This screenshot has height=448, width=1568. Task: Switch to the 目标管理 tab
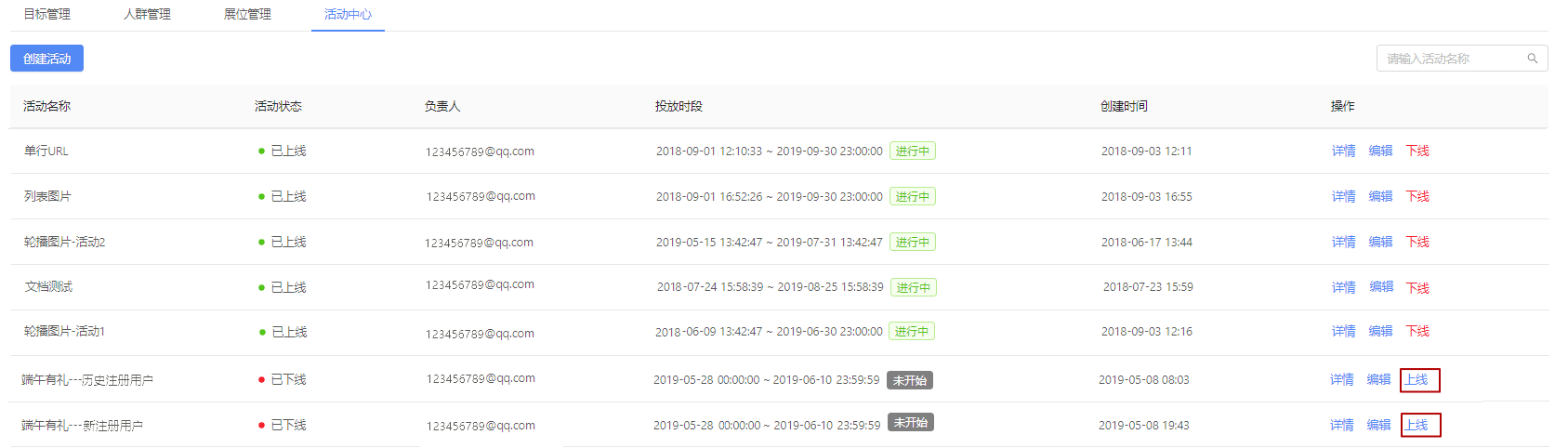tap(46, 14)
